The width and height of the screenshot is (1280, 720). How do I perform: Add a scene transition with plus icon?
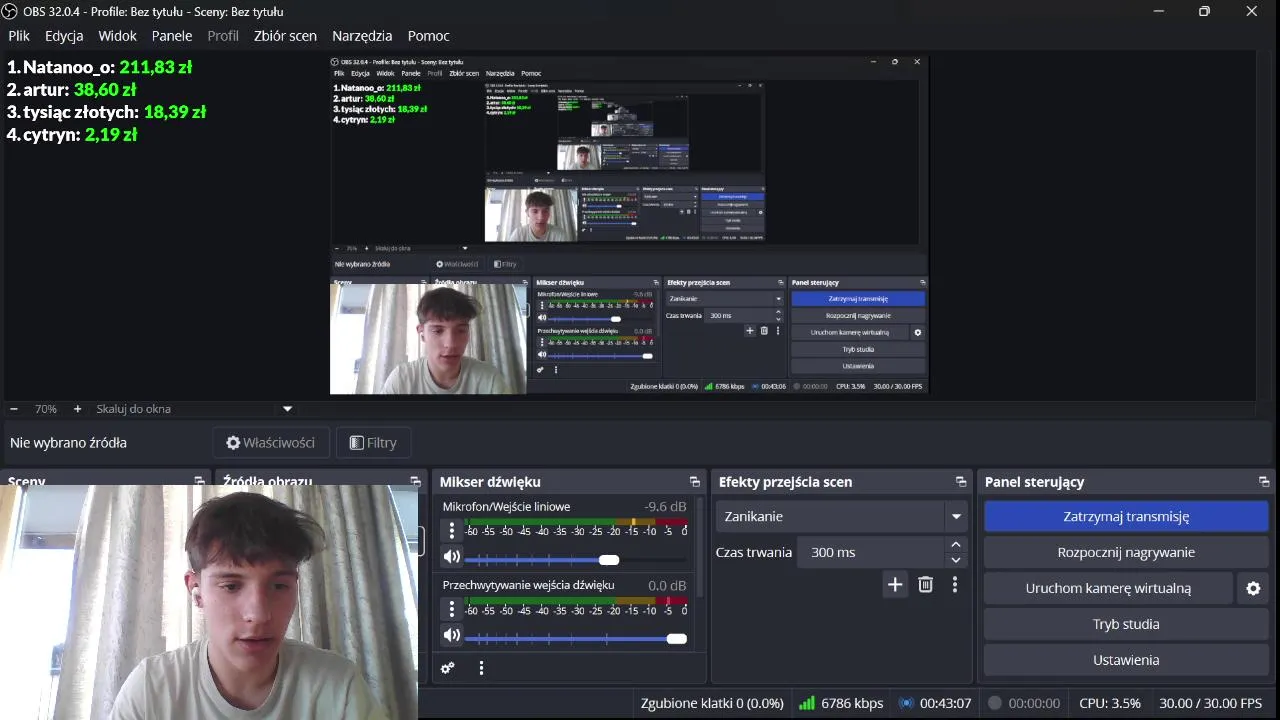tap(895, 585)
